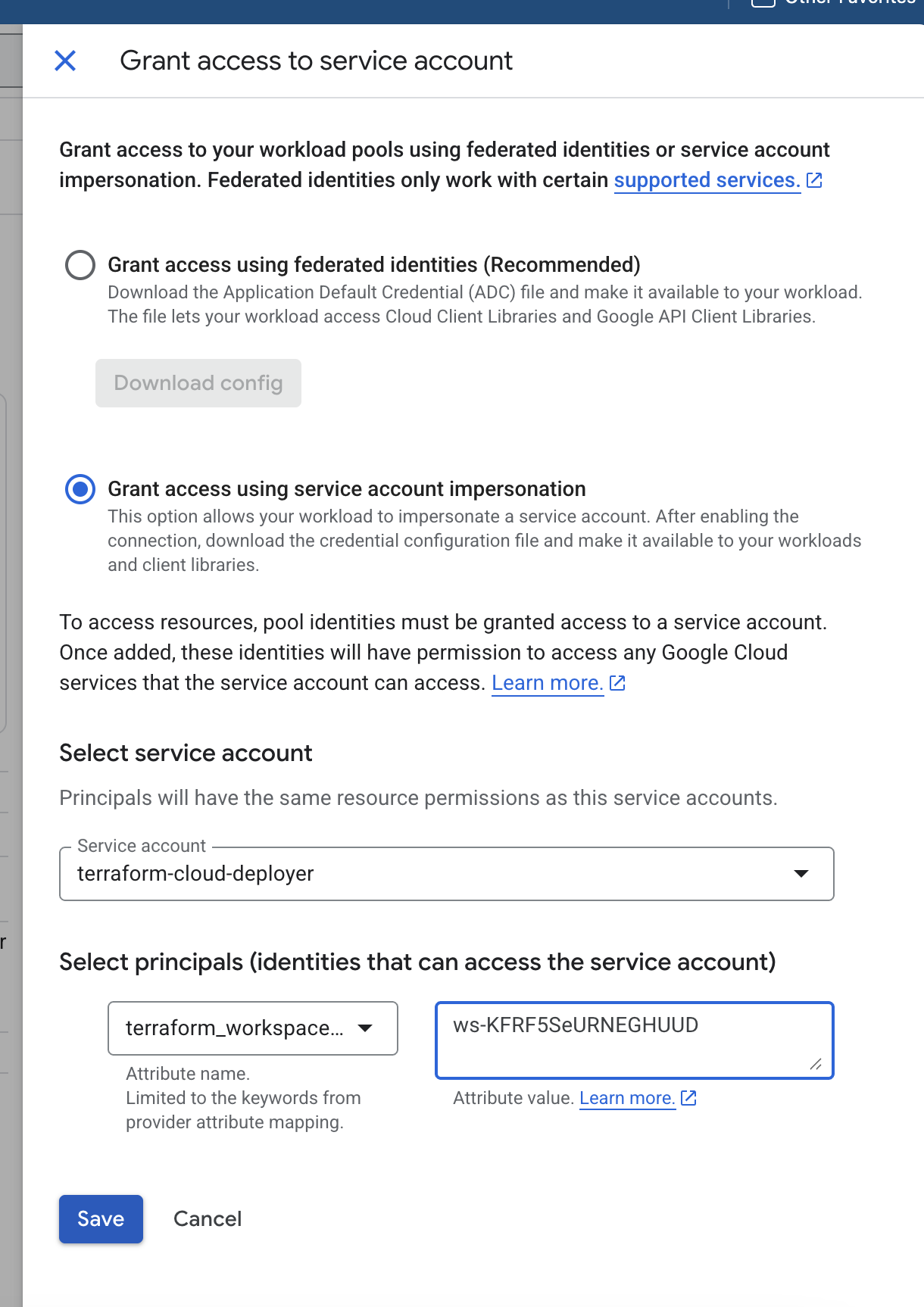Click Learn more about pool identities
This screenshot has height=1307, width=924.
pos(547,682)
